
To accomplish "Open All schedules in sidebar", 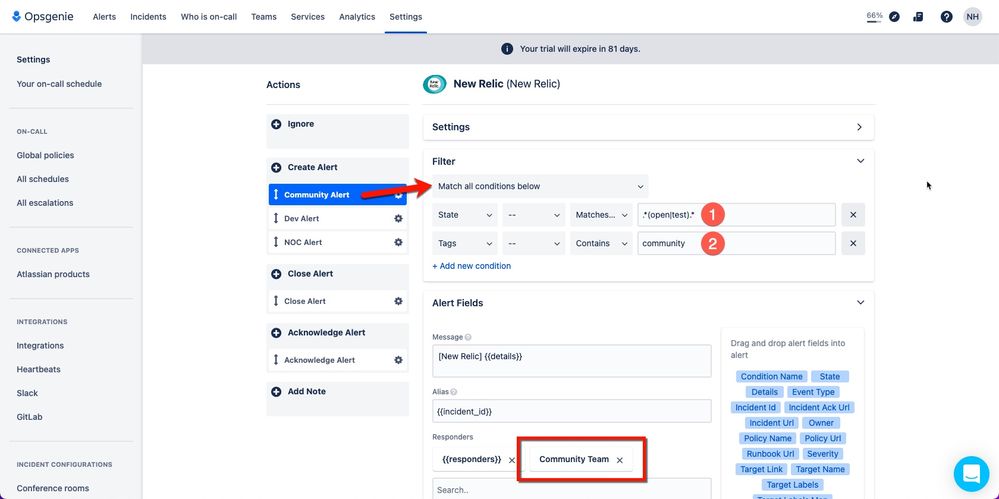I will point(43,179).
